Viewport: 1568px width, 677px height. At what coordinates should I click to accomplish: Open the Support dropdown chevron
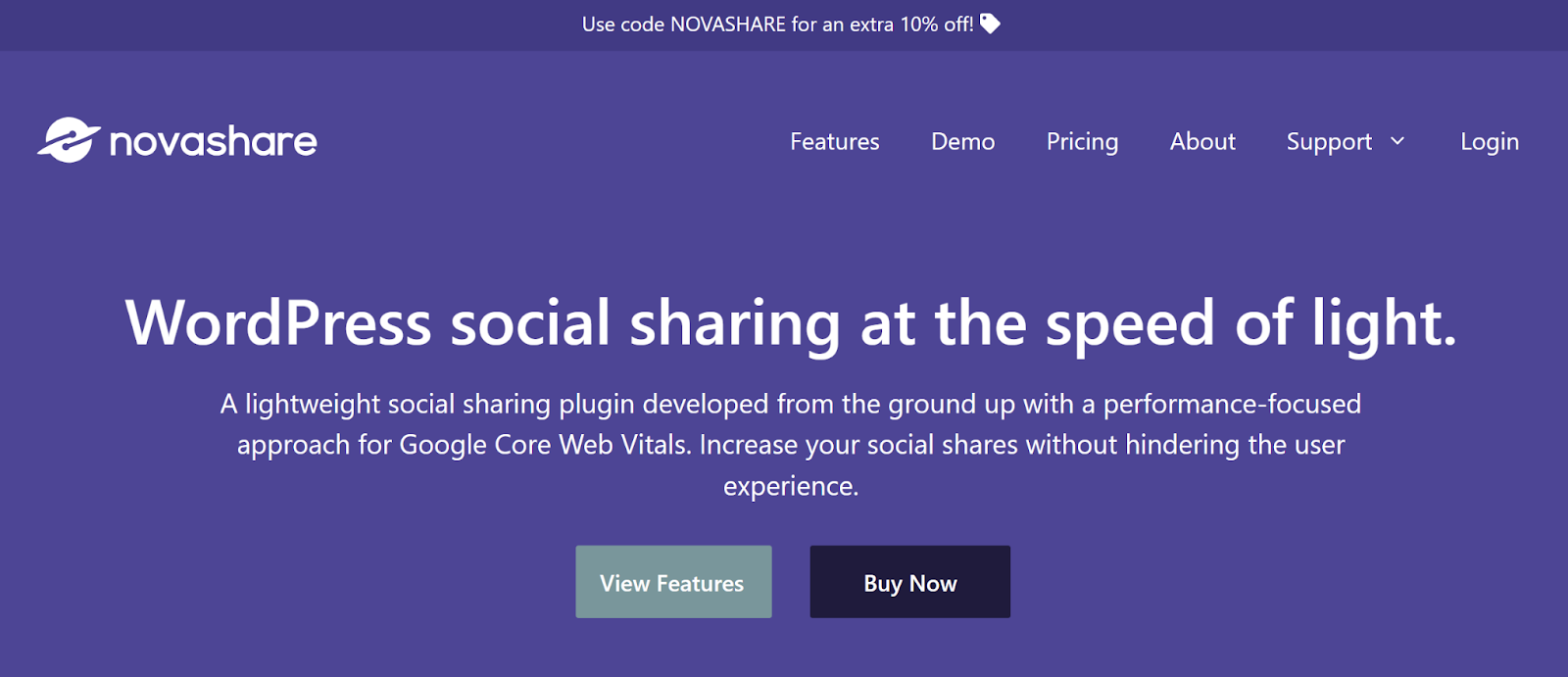[x=1396, y=142]
